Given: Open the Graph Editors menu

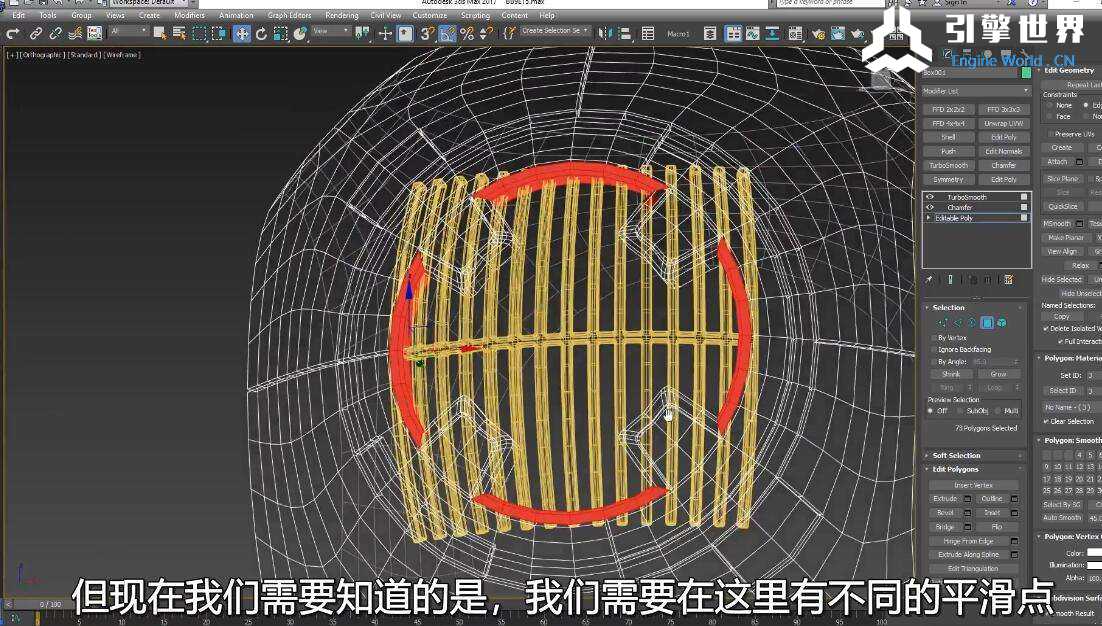Looking at the screenshot, I should click(290, 15).
